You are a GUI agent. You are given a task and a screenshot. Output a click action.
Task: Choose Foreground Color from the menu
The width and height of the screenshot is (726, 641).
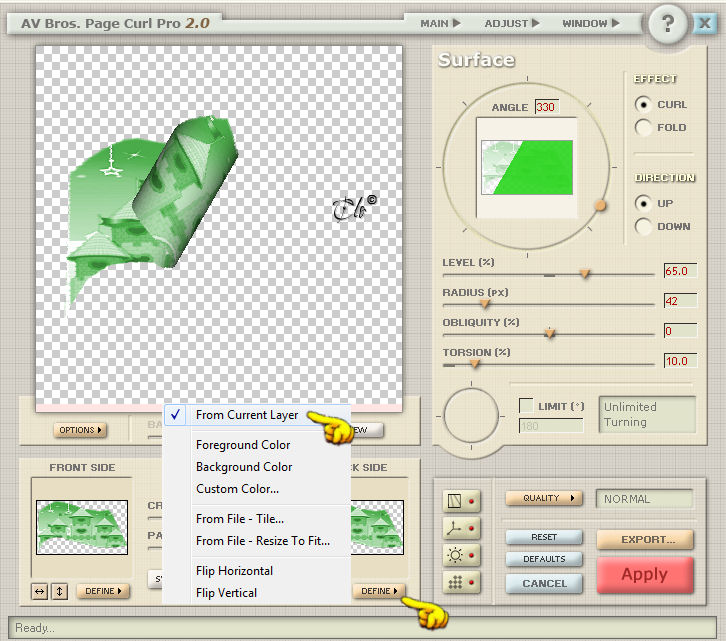pos(243,445)
